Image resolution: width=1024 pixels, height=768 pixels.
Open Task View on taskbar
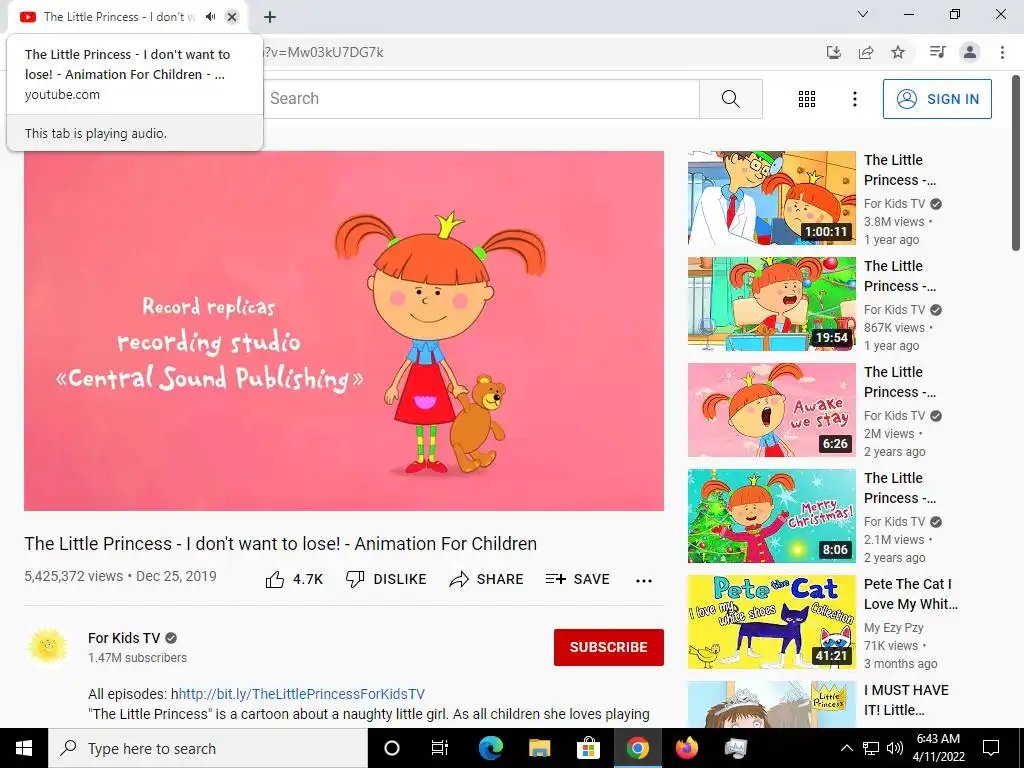click(x=440, y=748)
